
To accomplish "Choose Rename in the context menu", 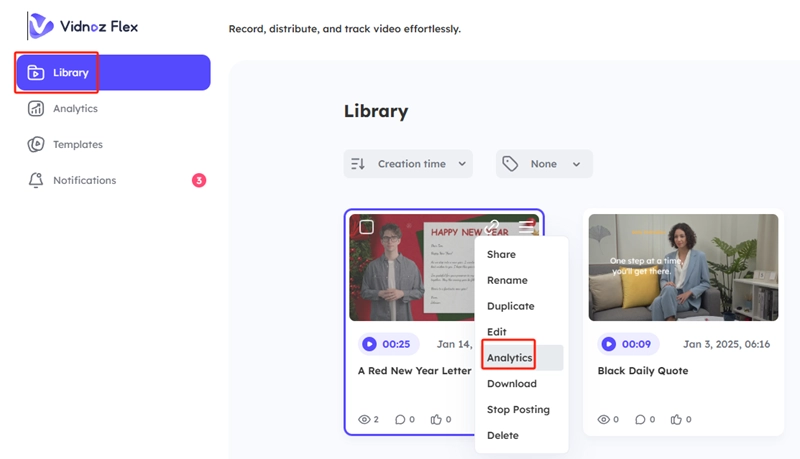I will 507,281.
